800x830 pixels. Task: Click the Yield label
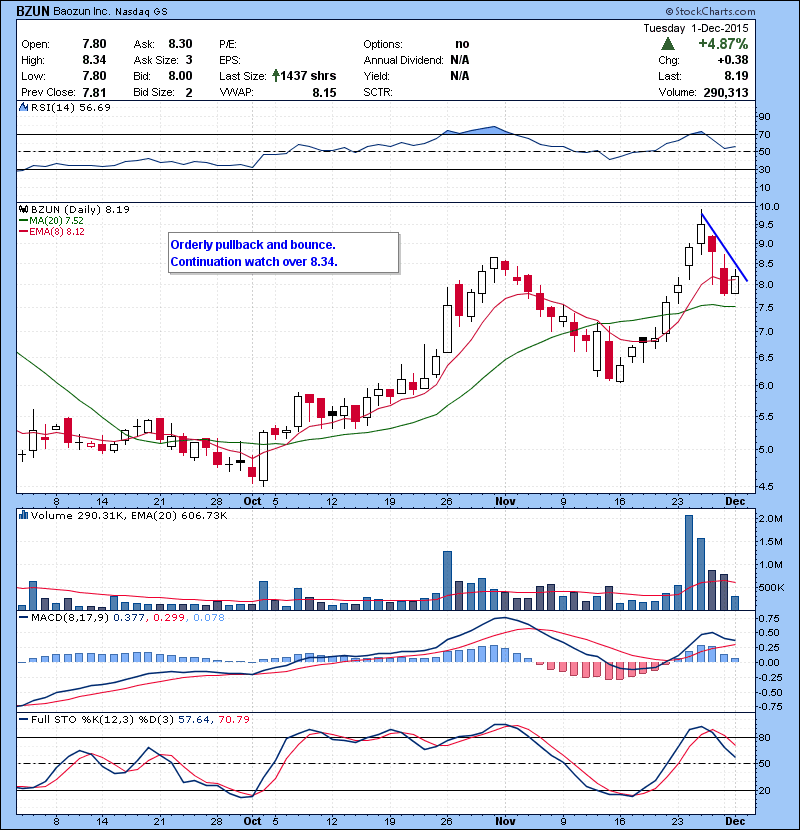coord(376,76)
